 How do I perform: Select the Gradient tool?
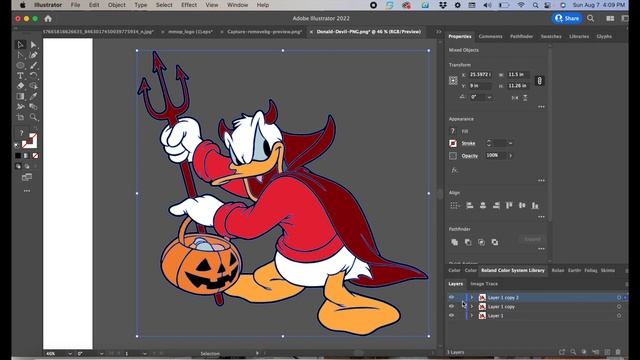20,96
